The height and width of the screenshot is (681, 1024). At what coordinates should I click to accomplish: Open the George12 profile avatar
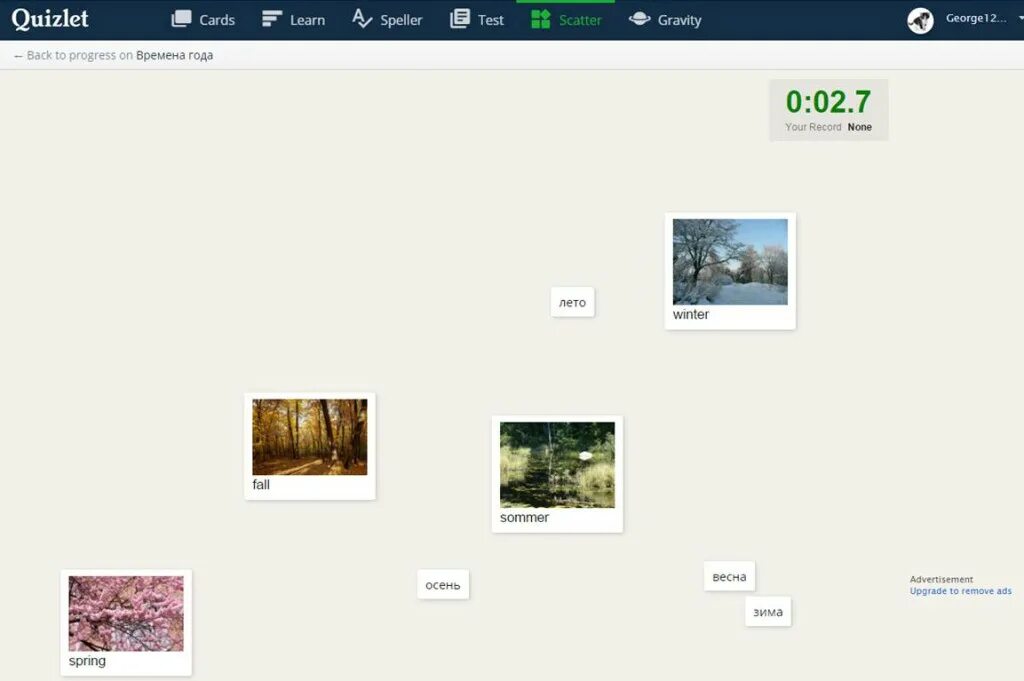(920, 20)
